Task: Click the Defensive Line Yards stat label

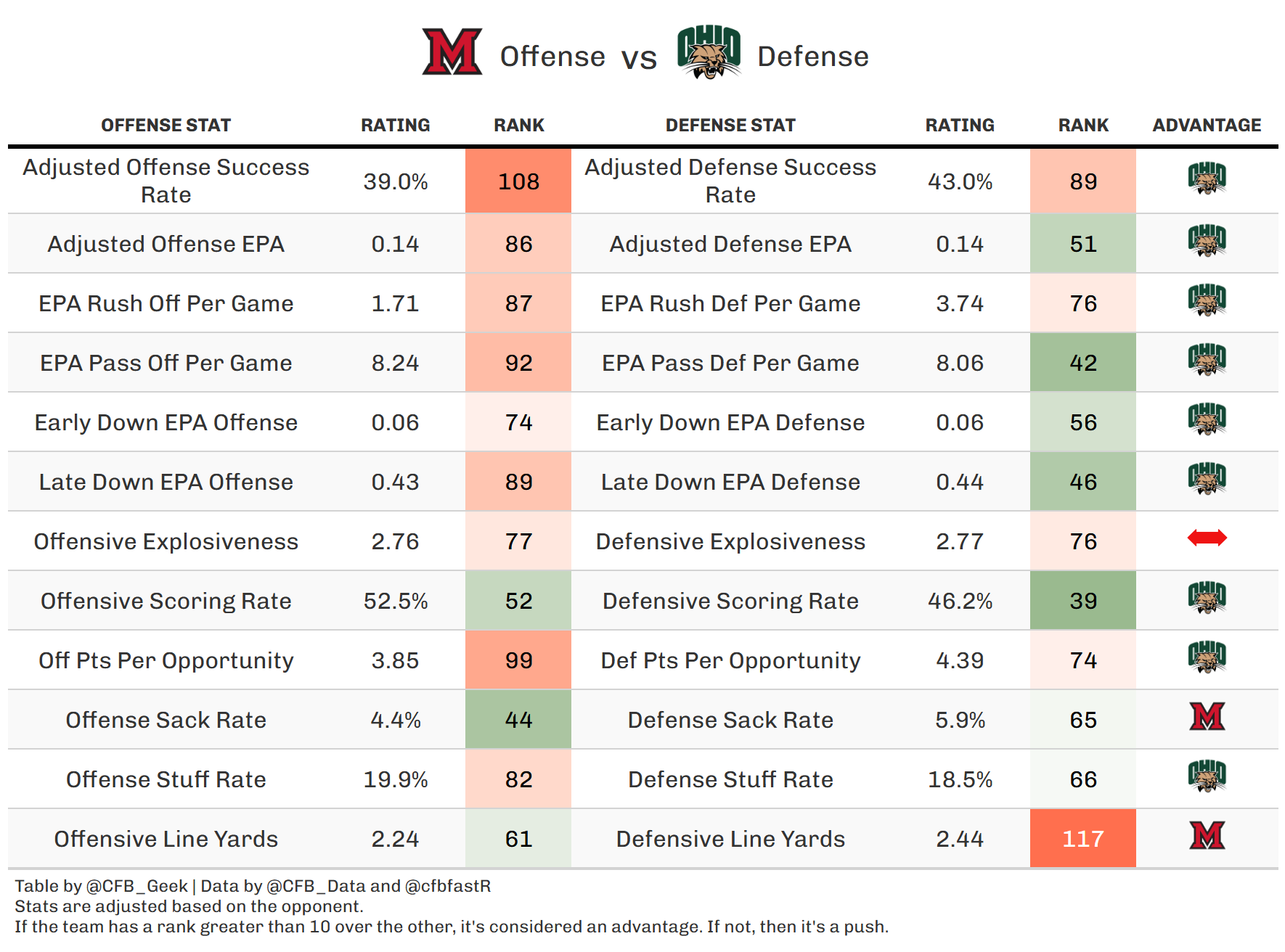Action: coord(730,840)
